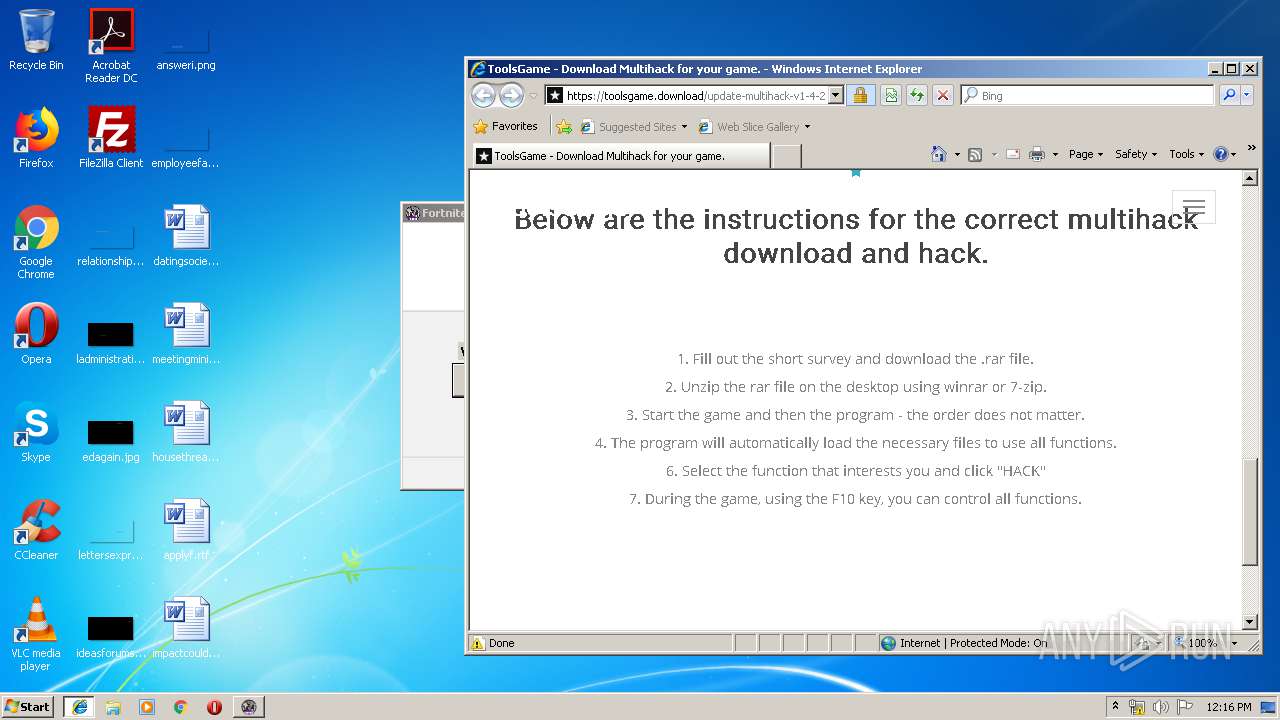1280x720 pixels.
Task: Stop loading with the red X icon
Action: (x=943, y=95)
